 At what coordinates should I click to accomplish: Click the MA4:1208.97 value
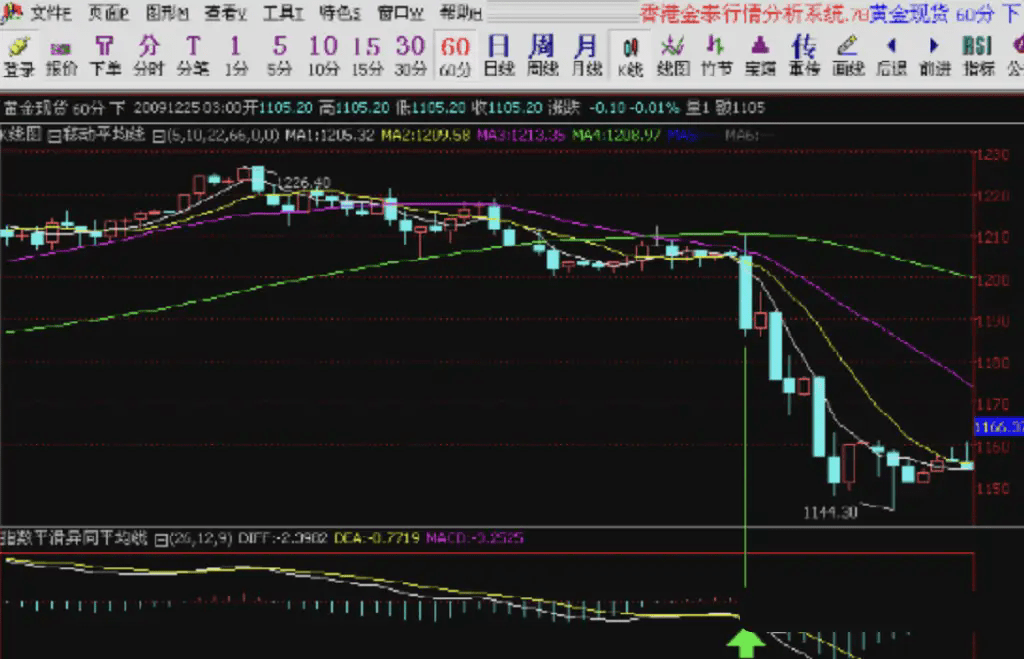[616, 135]
